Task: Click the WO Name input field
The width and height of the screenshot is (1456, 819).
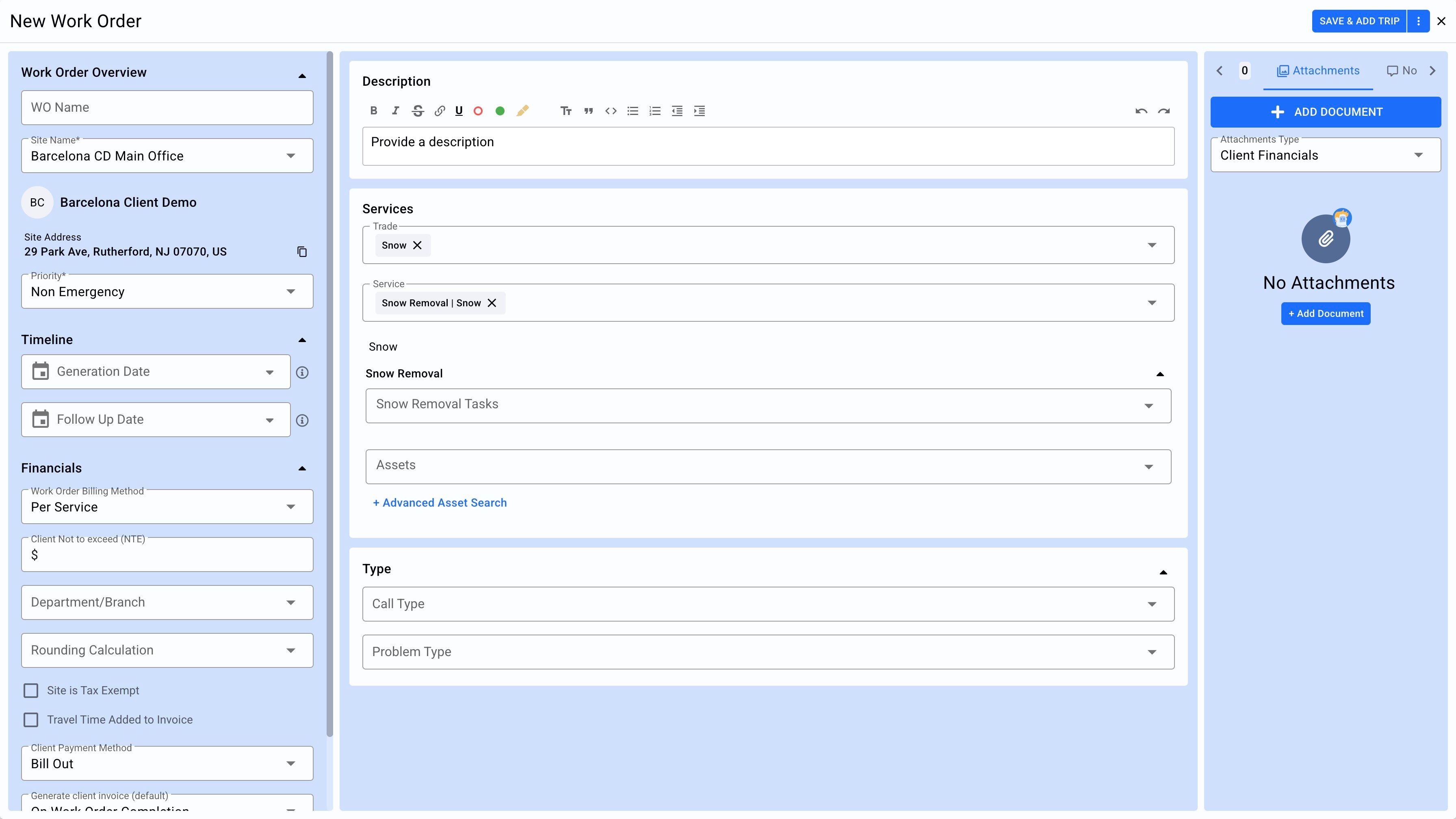Action: [167, 107]
